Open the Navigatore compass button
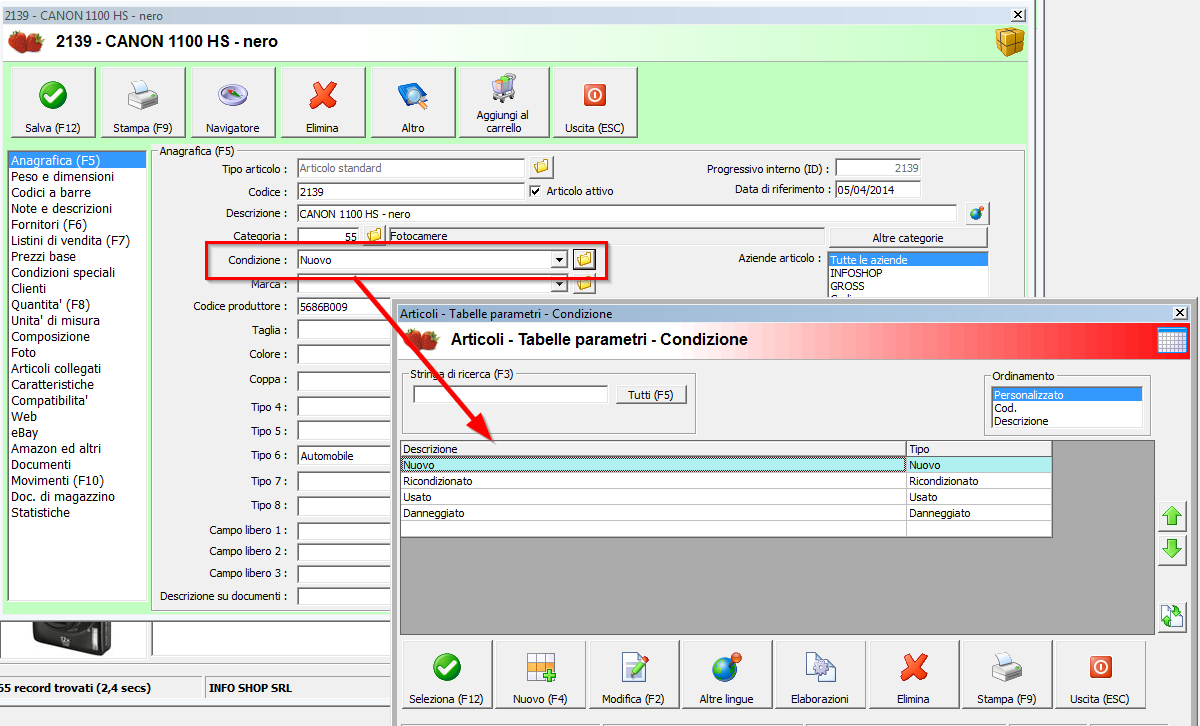Screen dimensions: 1200x726 [x=233, y=103]
